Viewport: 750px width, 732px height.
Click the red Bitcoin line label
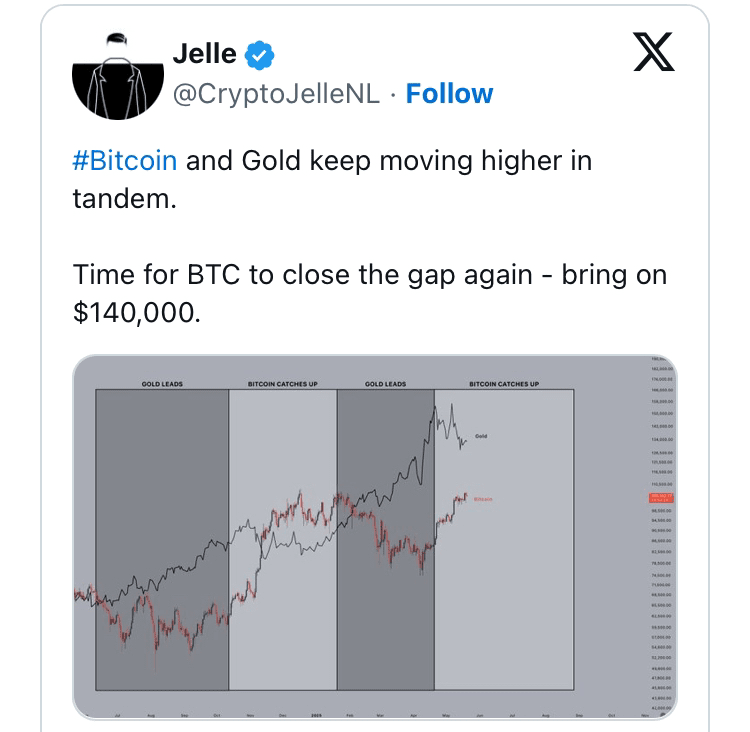point(483,497)
